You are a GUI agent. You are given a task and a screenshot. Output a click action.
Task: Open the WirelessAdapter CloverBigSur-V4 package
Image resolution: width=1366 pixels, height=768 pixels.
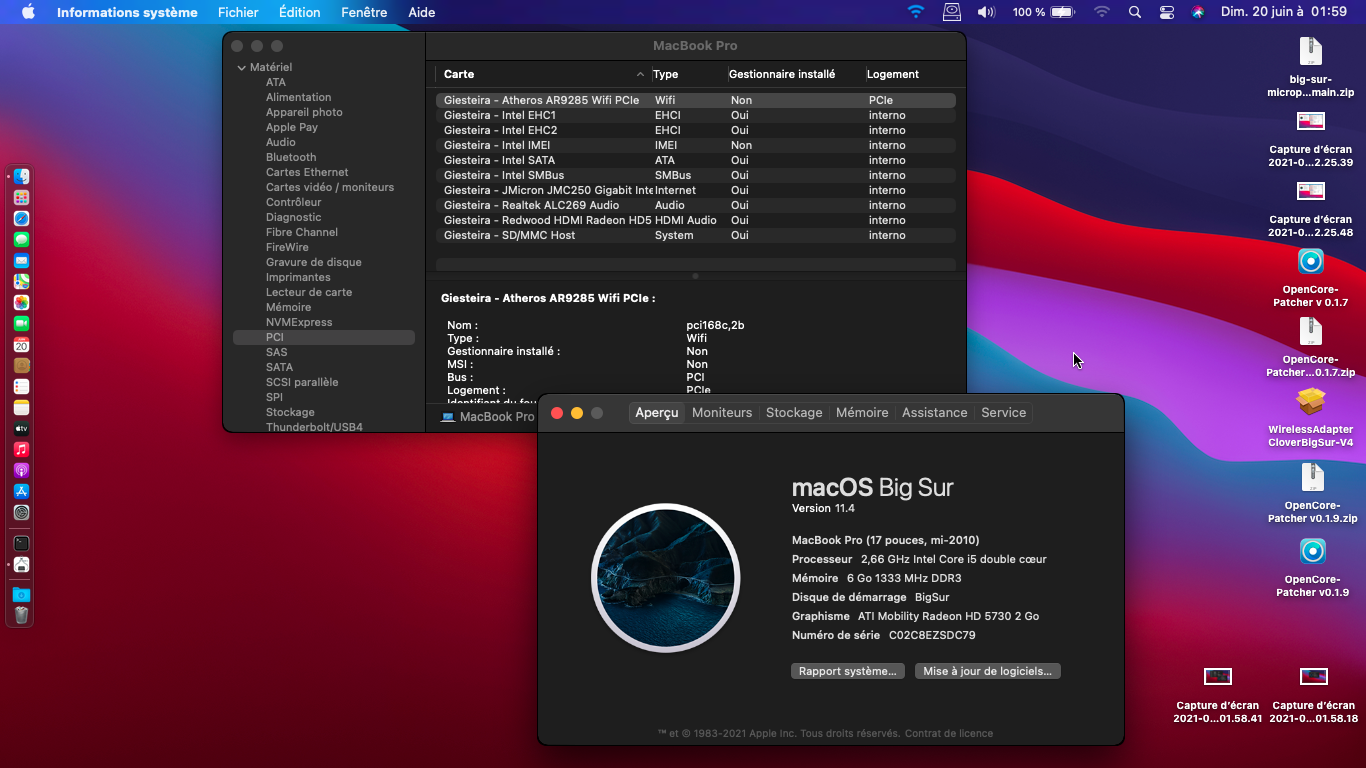1310,402
